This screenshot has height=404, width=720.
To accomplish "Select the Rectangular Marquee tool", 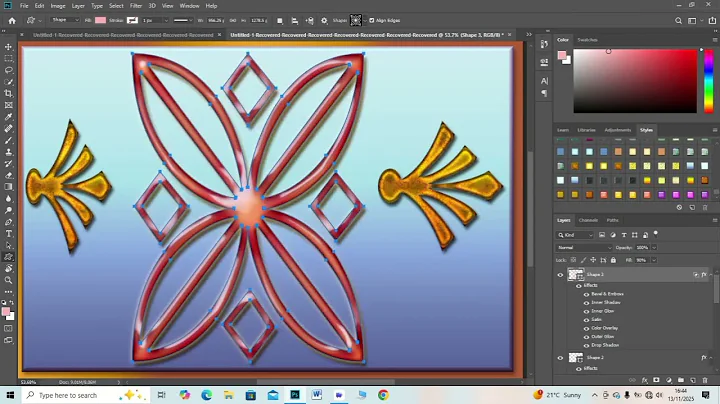I will tap(9, 58).
